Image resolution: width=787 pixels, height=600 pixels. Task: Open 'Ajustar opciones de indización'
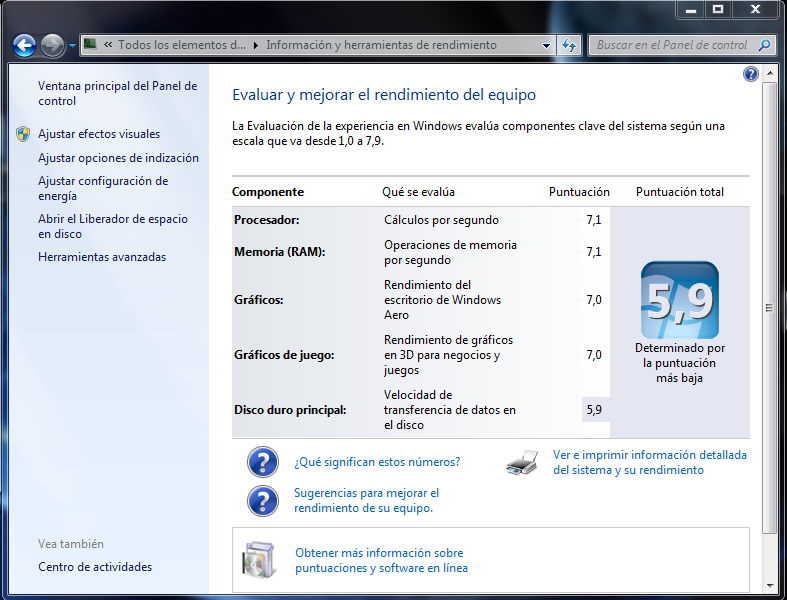point(118,158)
